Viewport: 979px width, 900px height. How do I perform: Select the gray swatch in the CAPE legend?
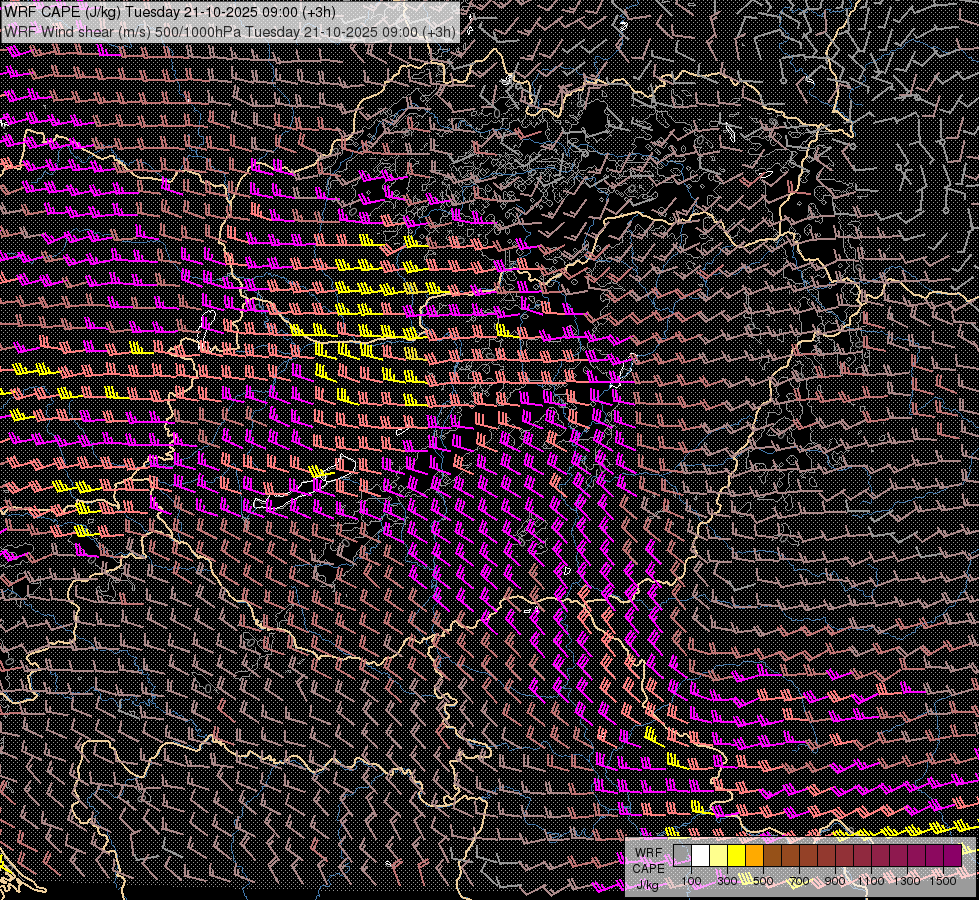point(682,856)
